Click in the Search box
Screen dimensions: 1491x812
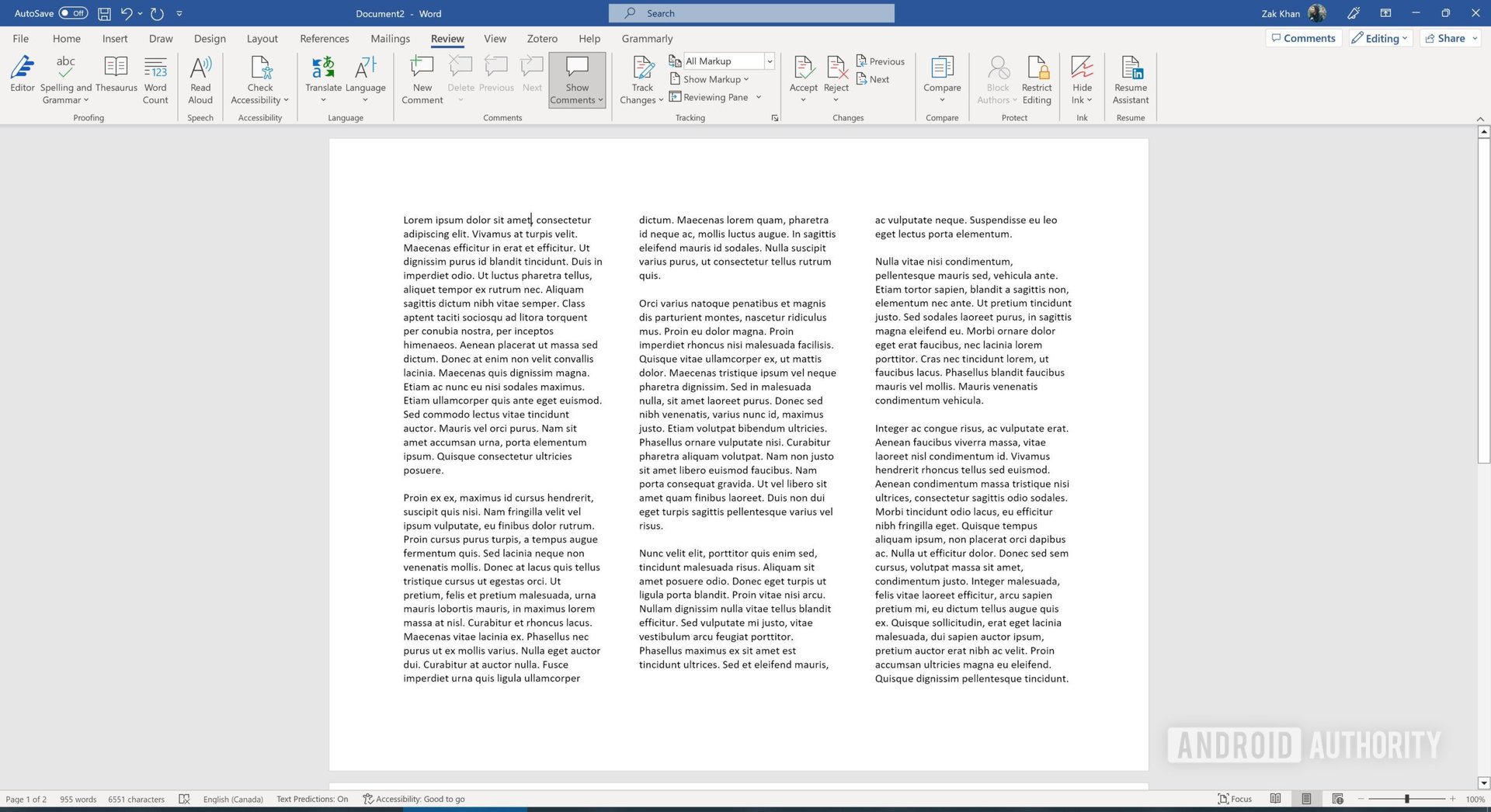[x=751, y=13]
